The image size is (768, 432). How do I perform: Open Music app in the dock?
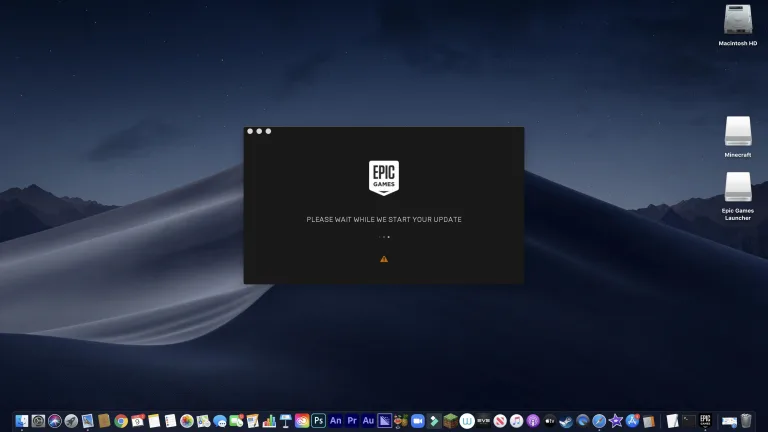516,421
